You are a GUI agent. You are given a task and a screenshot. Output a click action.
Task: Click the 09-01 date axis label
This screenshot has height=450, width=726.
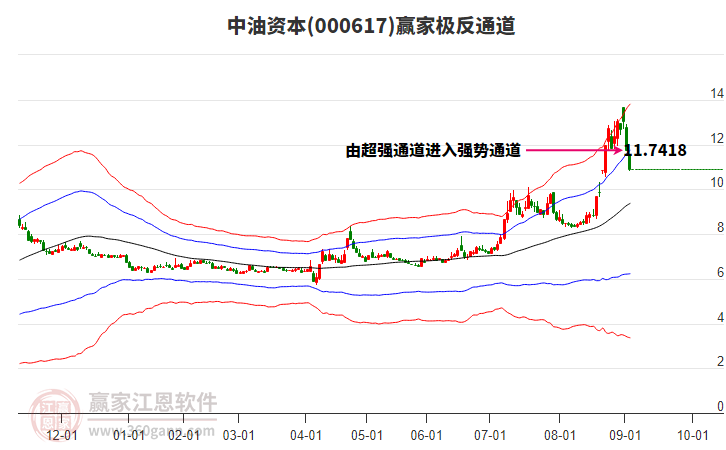[x=625, y=436]
